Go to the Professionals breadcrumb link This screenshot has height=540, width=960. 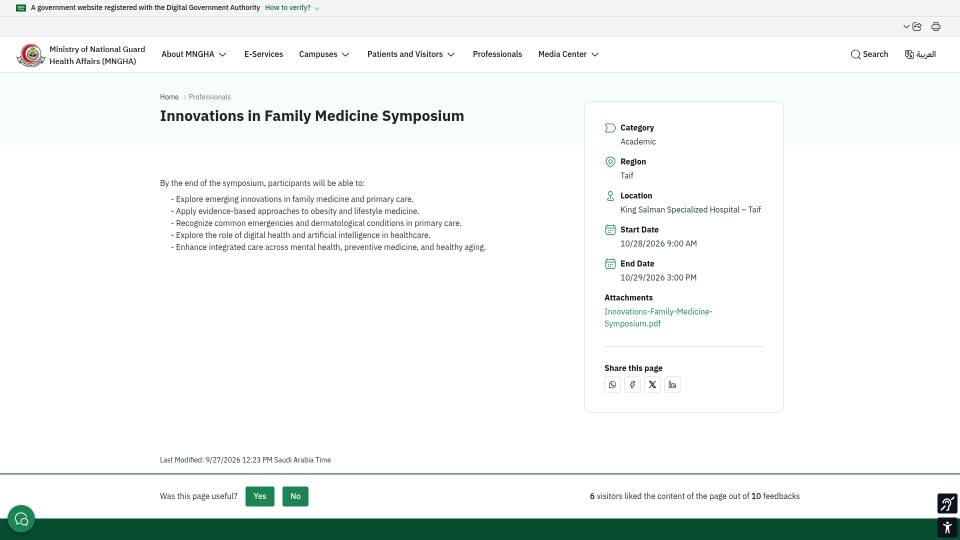[x=209, y=97]
